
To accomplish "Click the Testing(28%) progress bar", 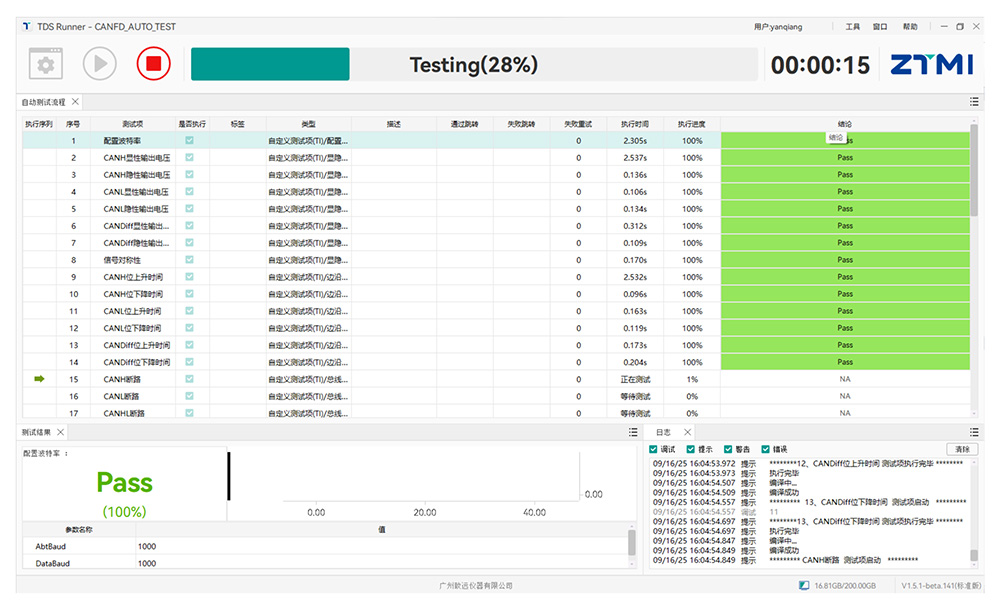I will pyautogui.click(x=474, y=64).
